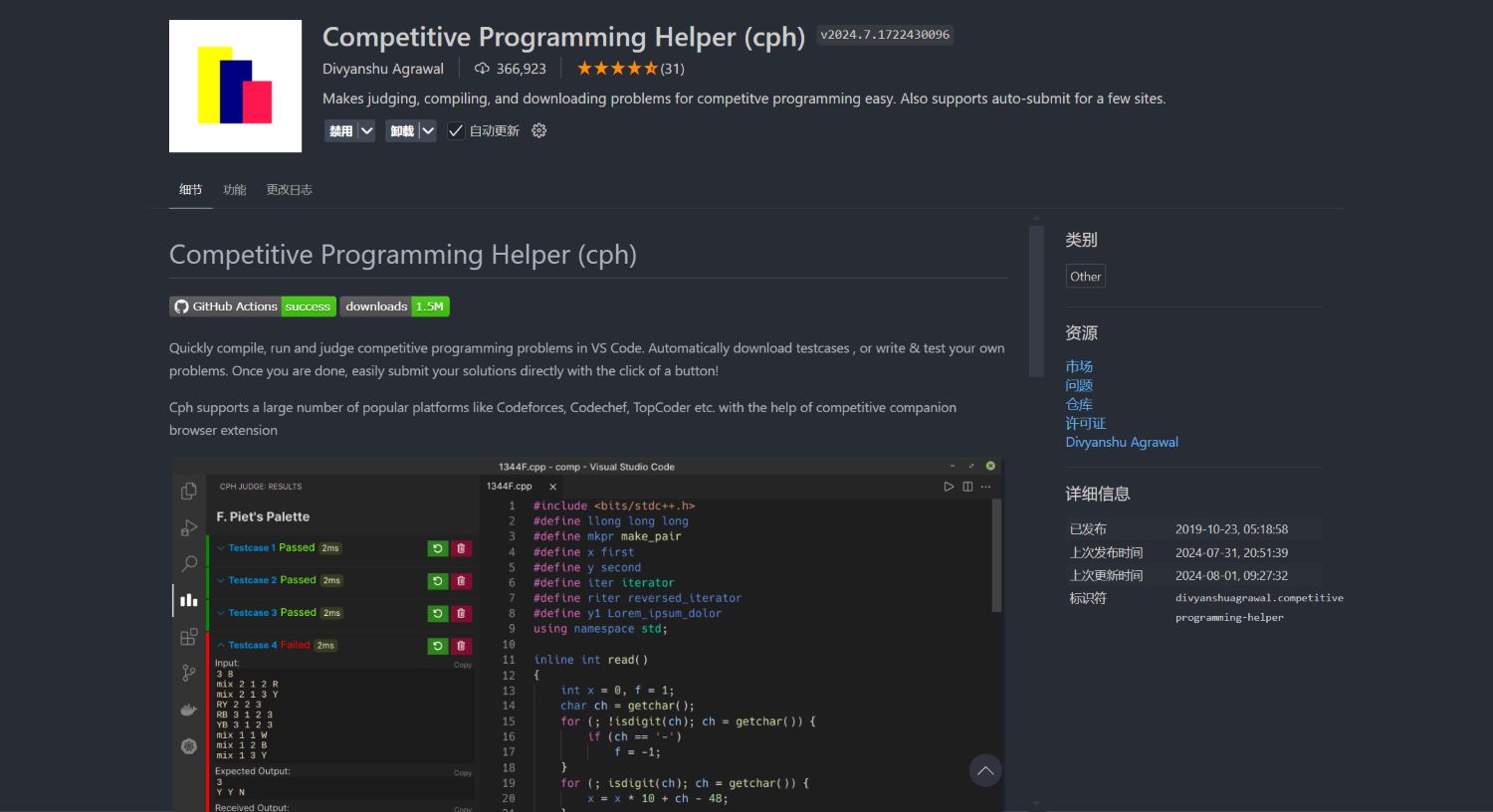Screen dimensions: 1493x812
Task: Select the Other category tag
Action: pyautogui.click(x=1085, y=277)
